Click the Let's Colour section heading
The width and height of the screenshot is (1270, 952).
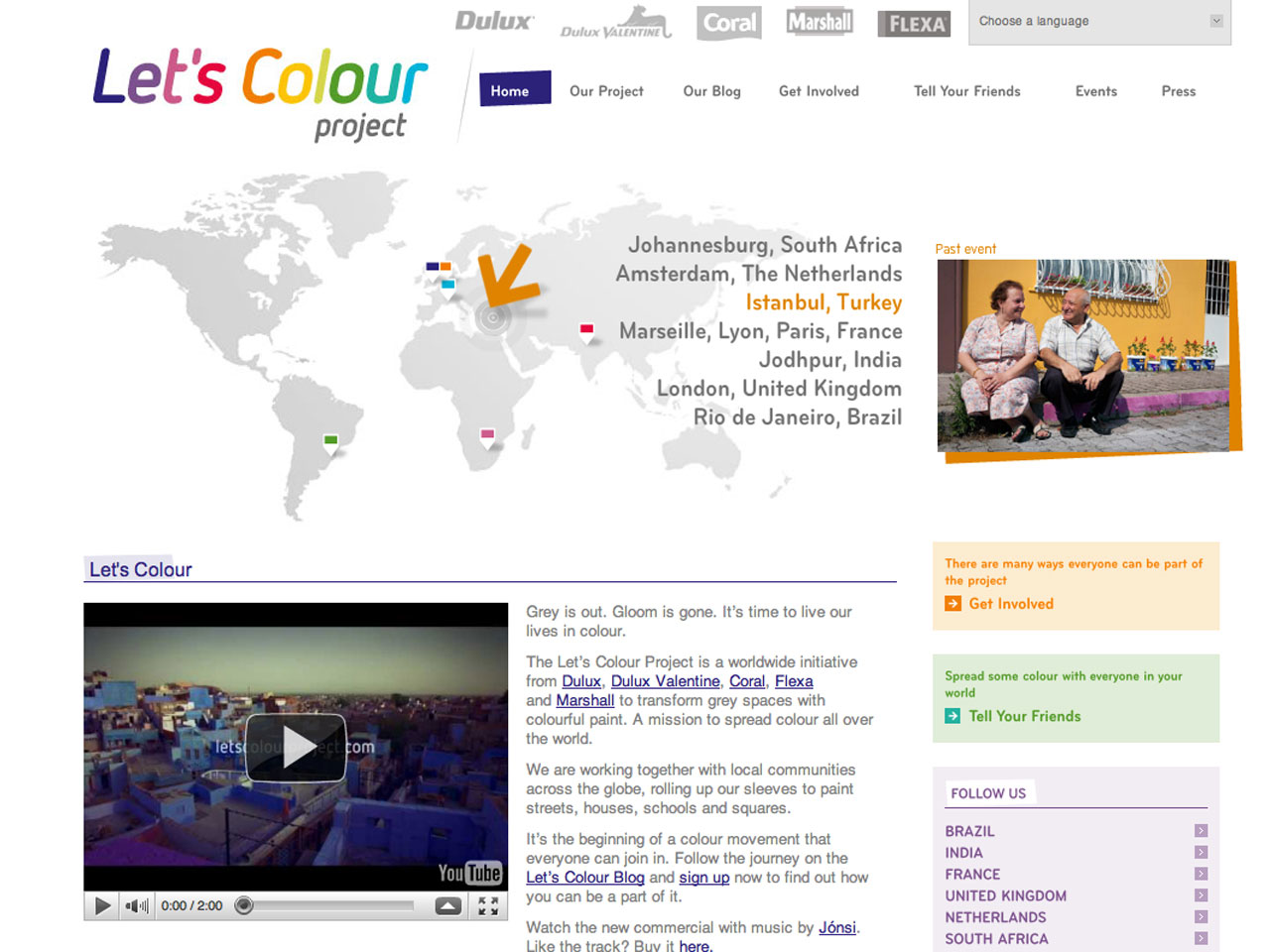click(x=141, y=569)
